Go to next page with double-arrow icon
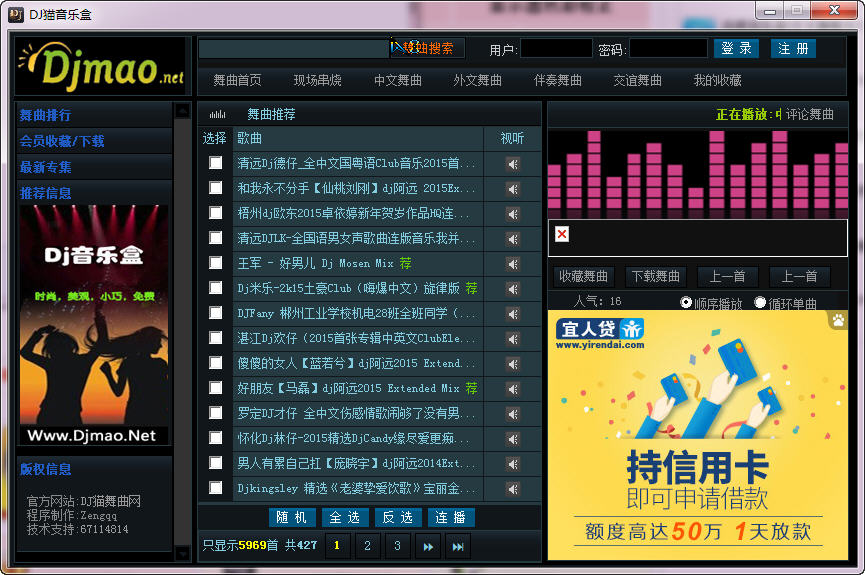This screenshot has width=865, height=575. tap(428, 546)
